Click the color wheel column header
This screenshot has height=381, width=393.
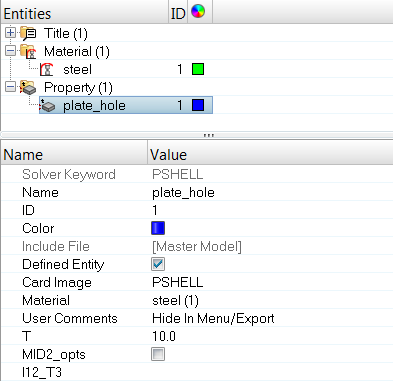[198, 12]
